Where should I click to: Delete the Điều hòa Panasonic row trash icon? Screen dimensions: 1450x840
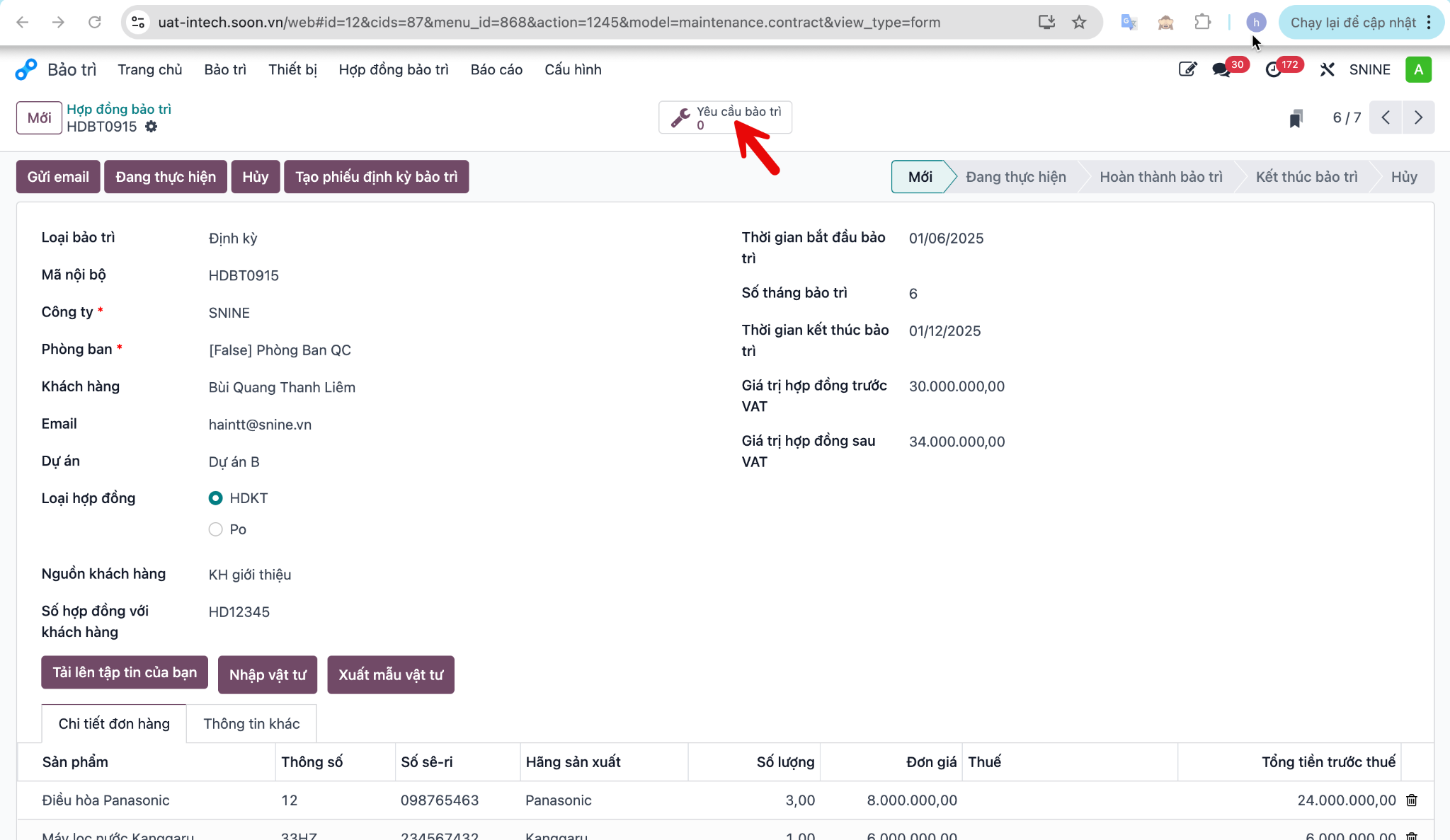tap(1412, 800)
